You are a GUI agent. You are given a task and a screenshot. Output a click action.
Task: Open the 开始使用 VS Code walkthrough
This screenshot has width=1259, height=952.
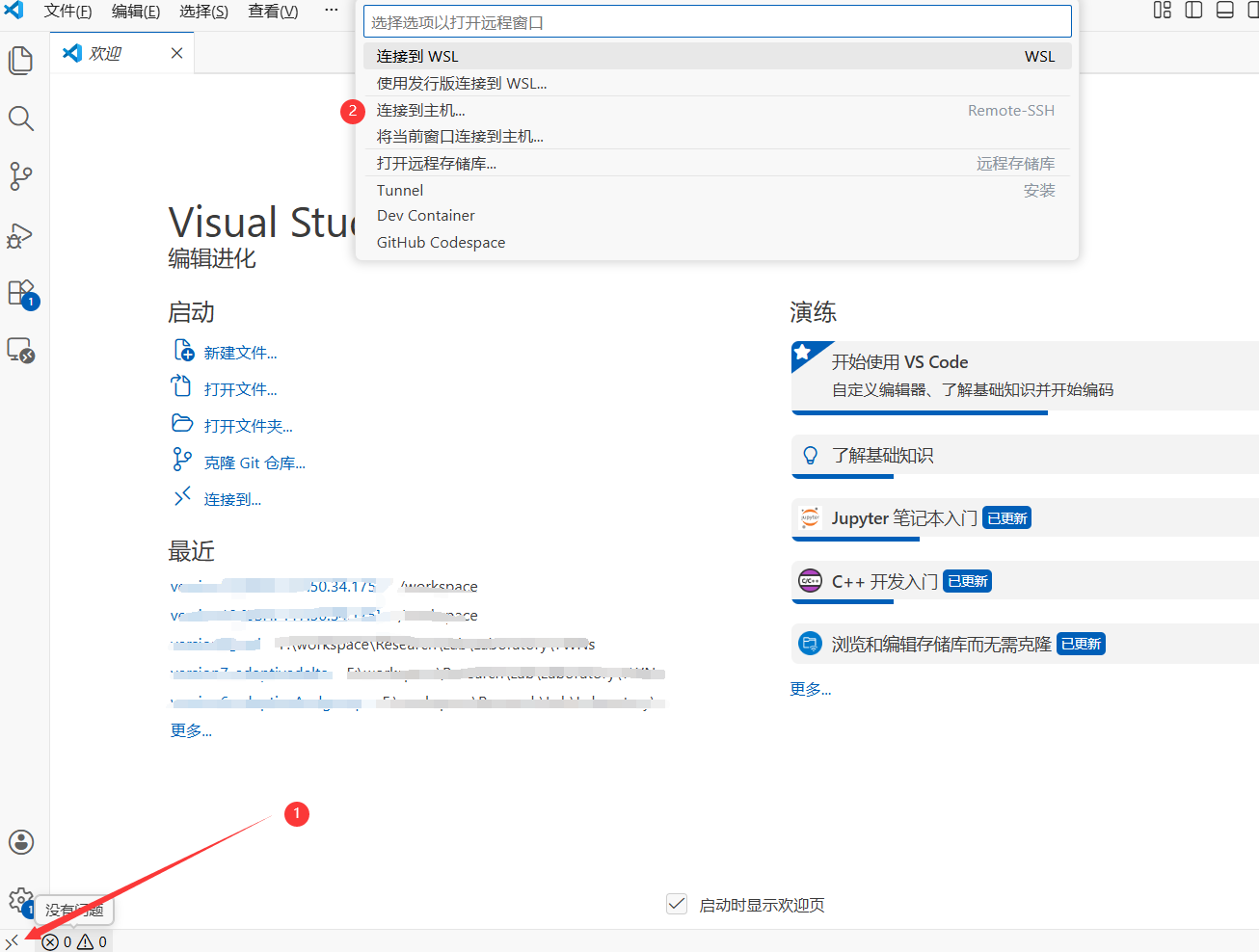click(x=1025, y=377)
